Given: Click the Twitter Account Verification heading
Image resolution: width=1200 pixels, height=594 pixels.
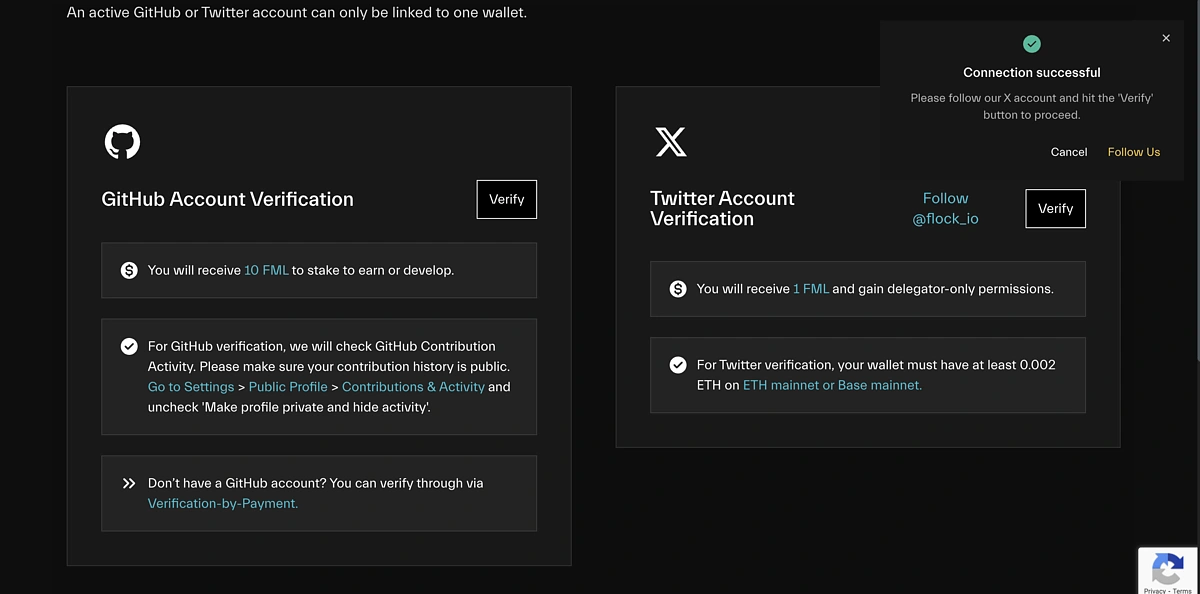Looking at the screenshot, I should point(723,208).
